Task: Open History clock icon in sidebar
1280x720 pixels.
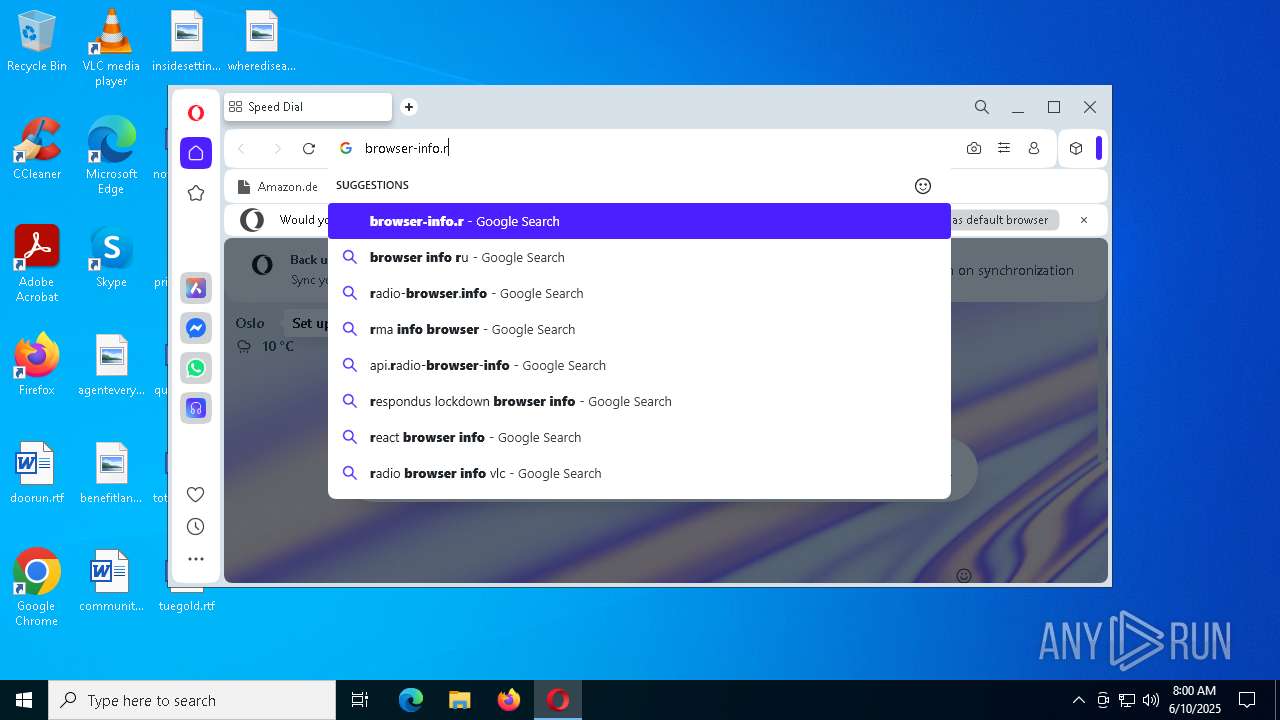Action: coord(196,527)
